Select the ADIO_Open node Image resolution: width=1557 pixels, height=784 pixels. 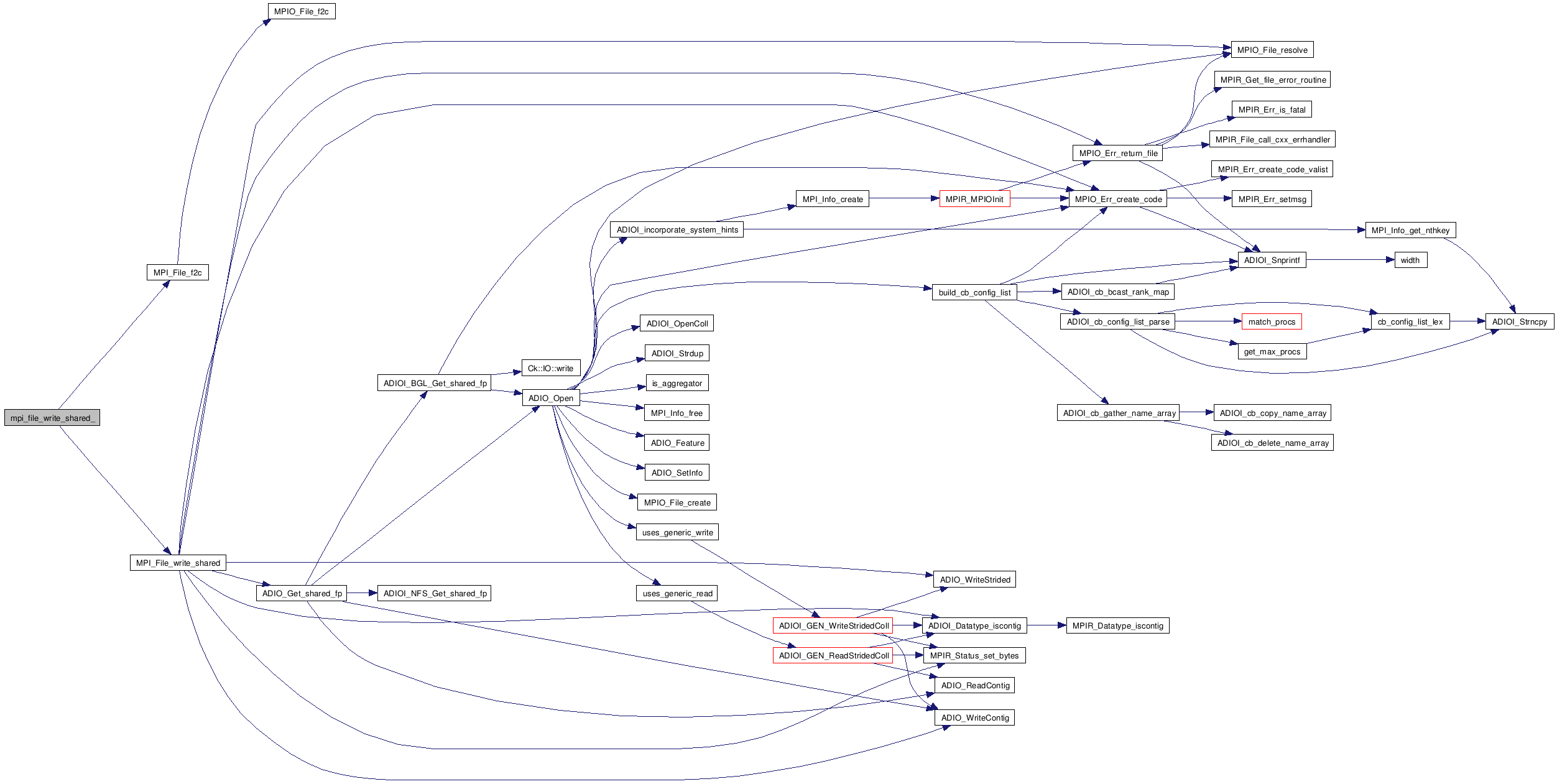click(550, 398)
